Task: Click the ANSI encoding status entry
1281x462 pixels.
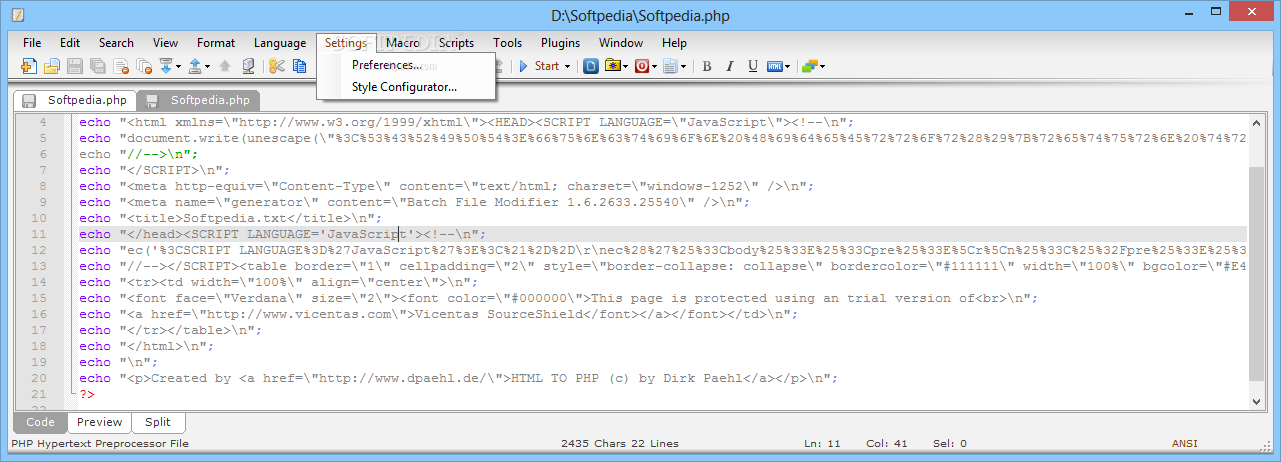Action: coord(1184,443)
